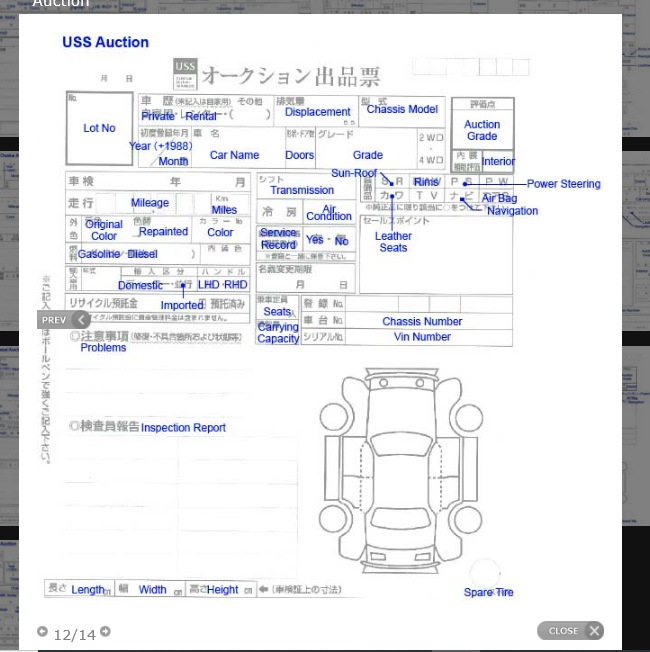Click the 'Miles' label
Screen dimensions: 650x652
[224, 210]
